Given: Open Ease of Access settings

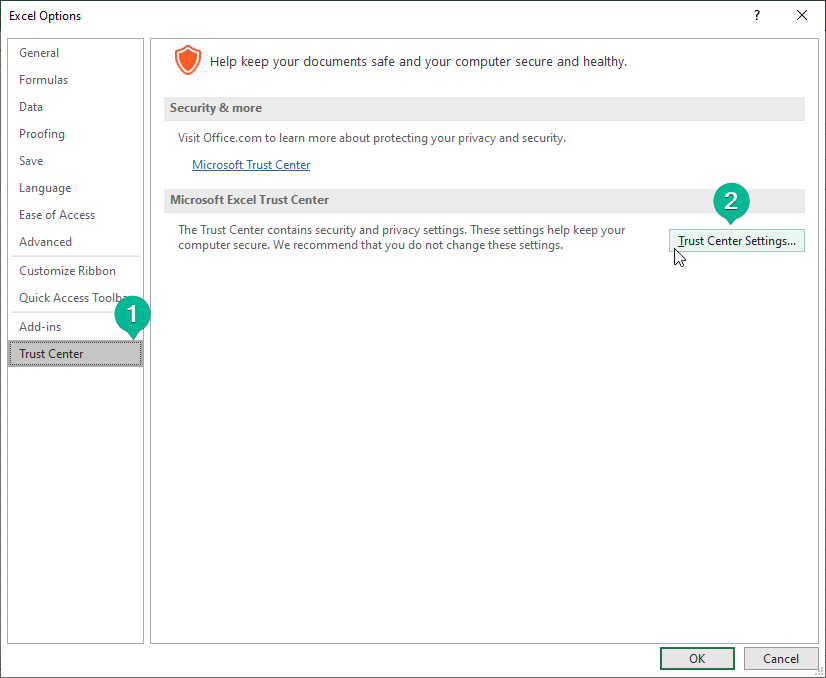Looking at the screenshot, I should 75,214.
